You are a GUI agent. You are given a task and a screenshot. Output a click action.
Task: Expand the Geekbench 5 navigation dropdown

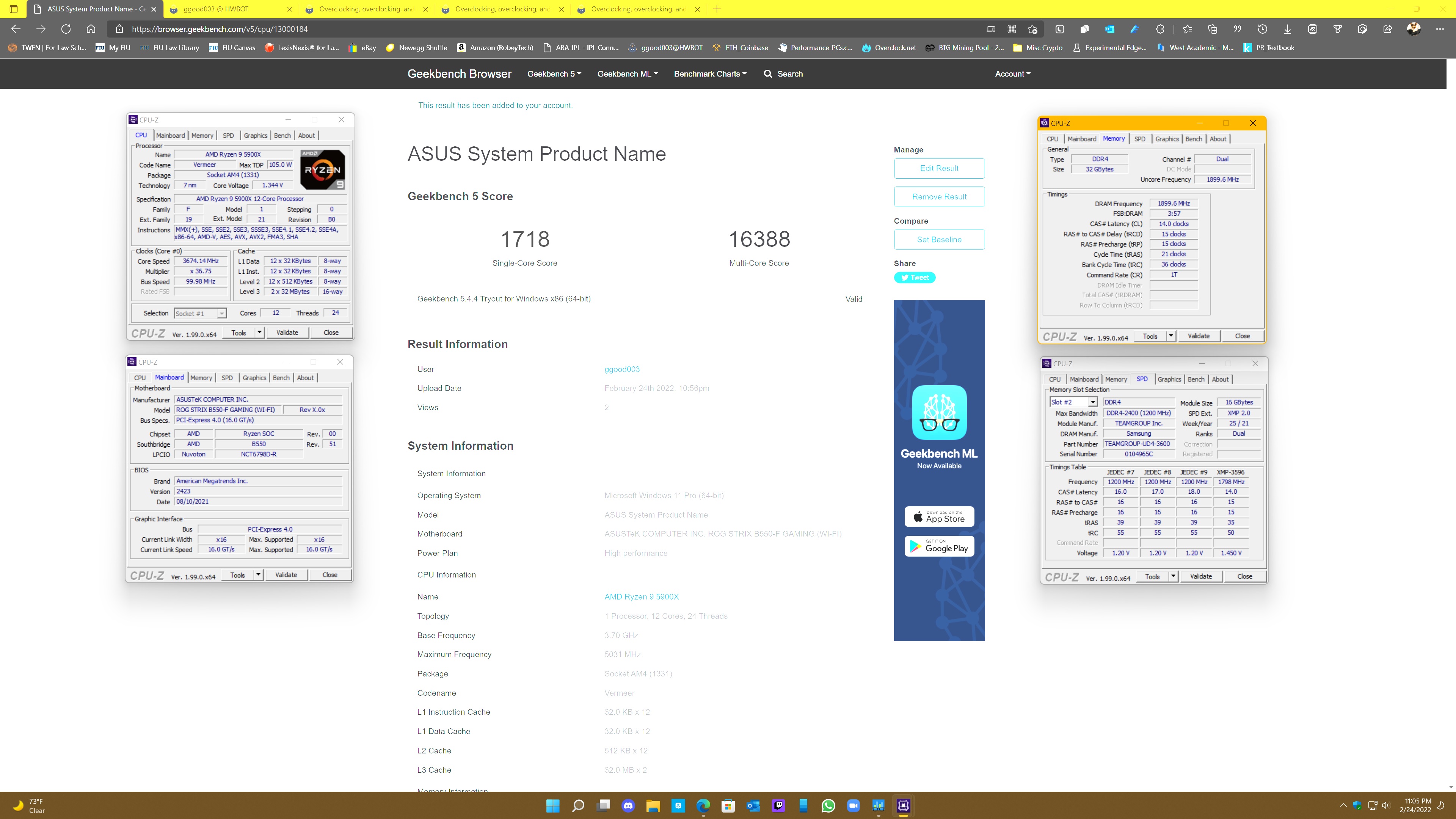[554, 74]
